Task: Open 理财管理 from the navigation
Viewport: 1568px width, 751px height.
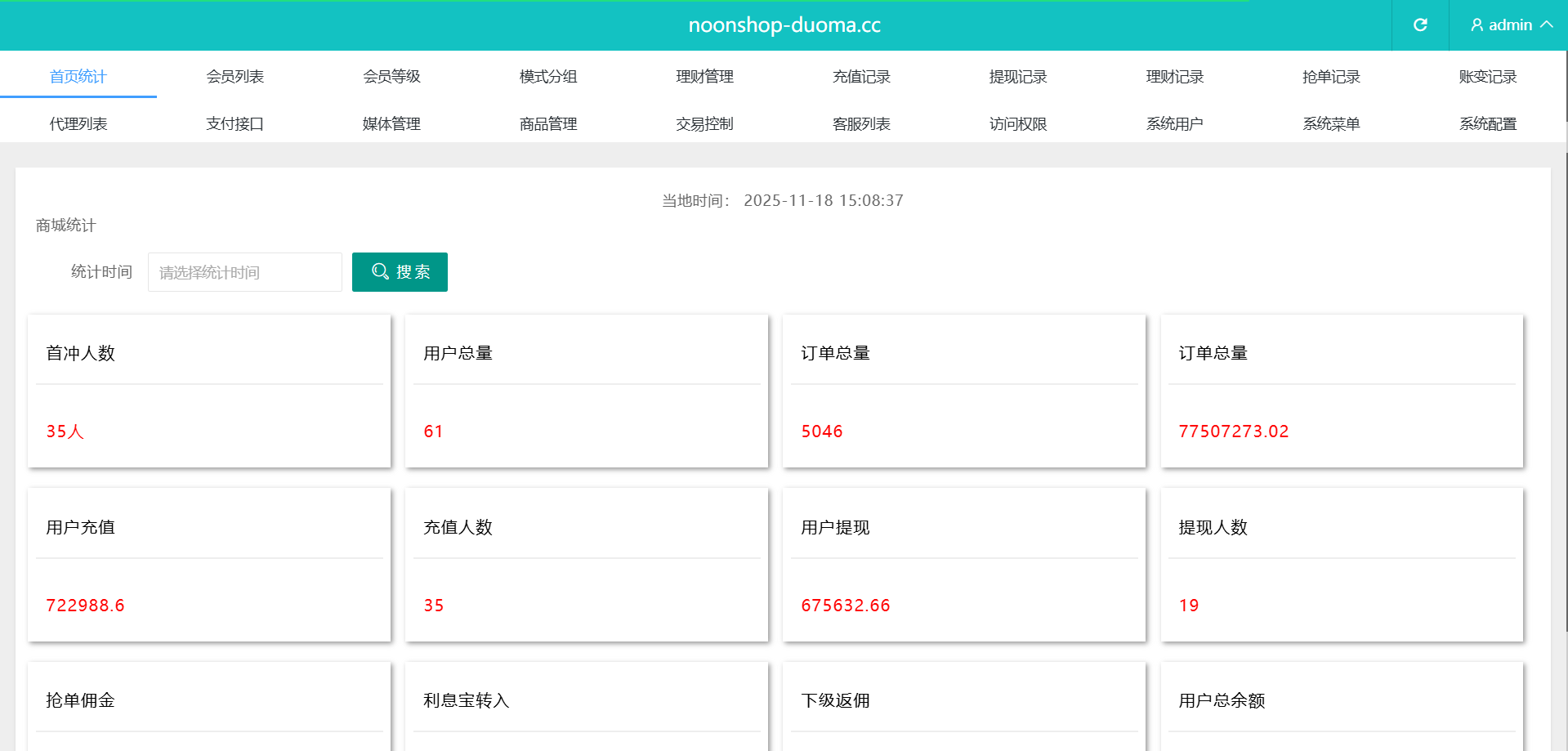Action: tap(704, 77)
